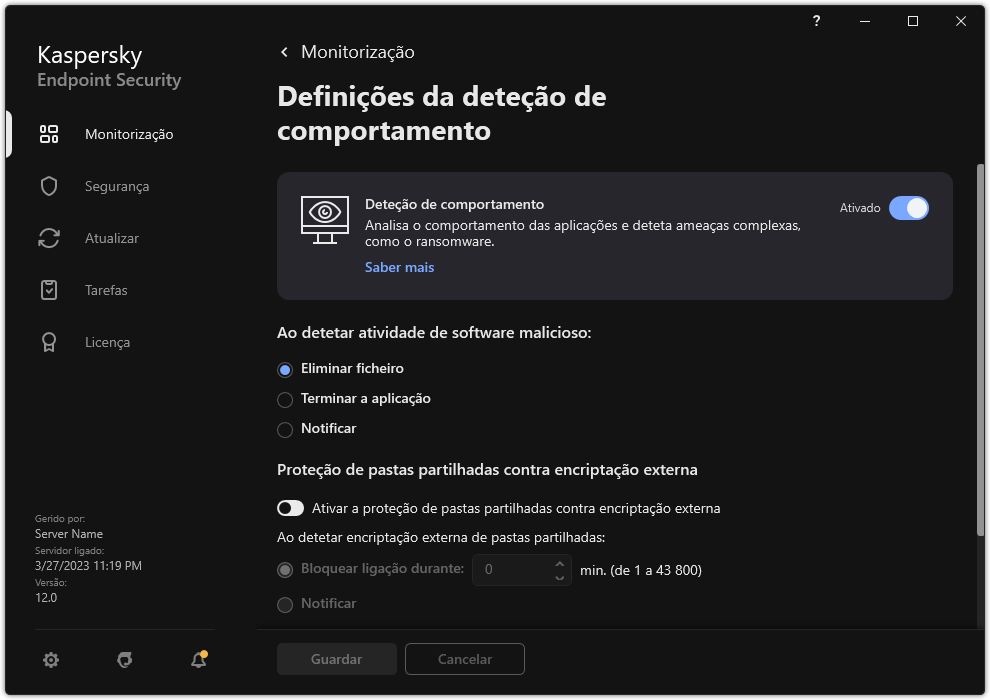Select Notificar under malicious software actions

point(285,428)
